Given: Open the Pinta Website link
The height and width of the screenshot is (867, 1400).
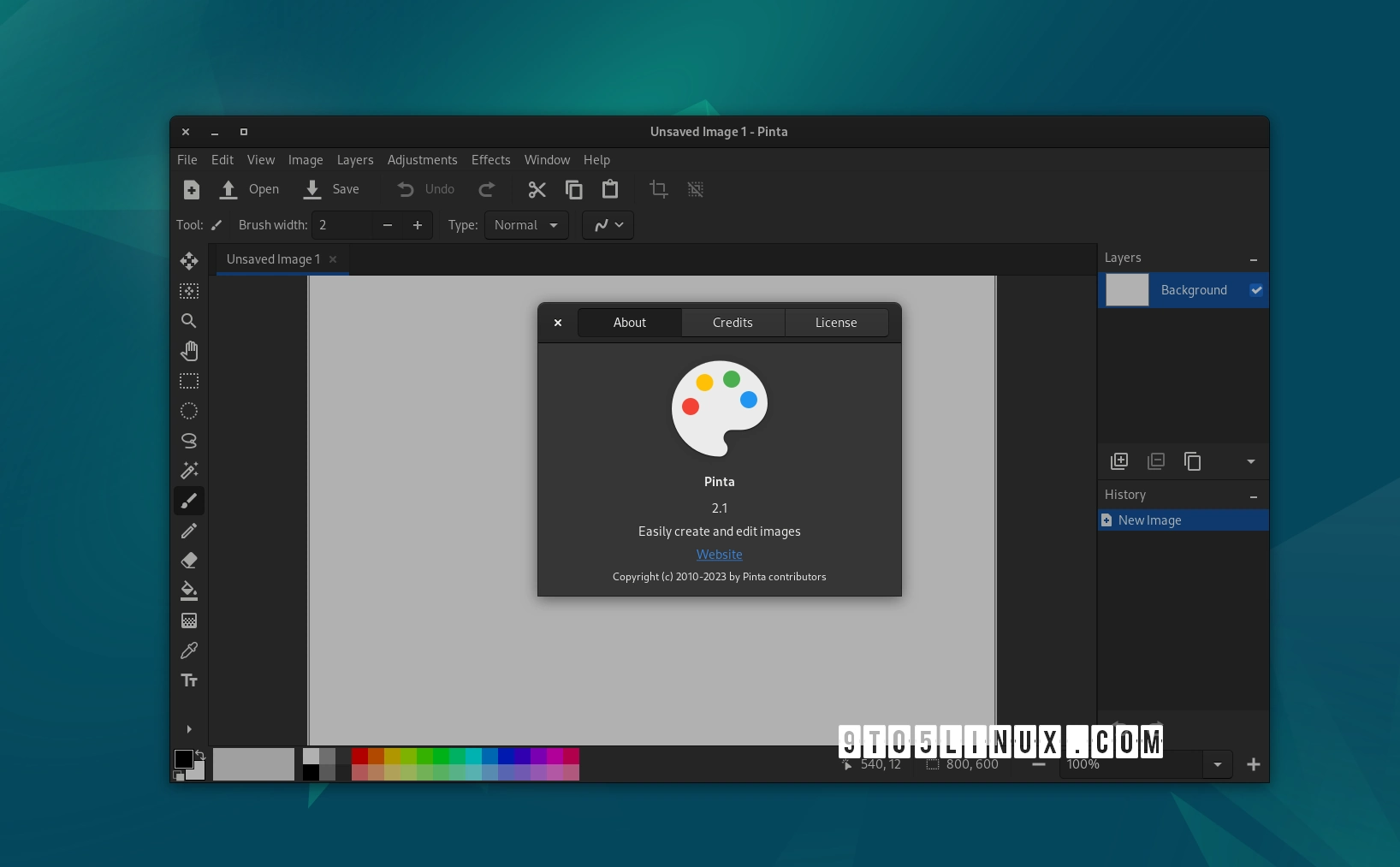Looking at the screenshot, I should 719,555.
